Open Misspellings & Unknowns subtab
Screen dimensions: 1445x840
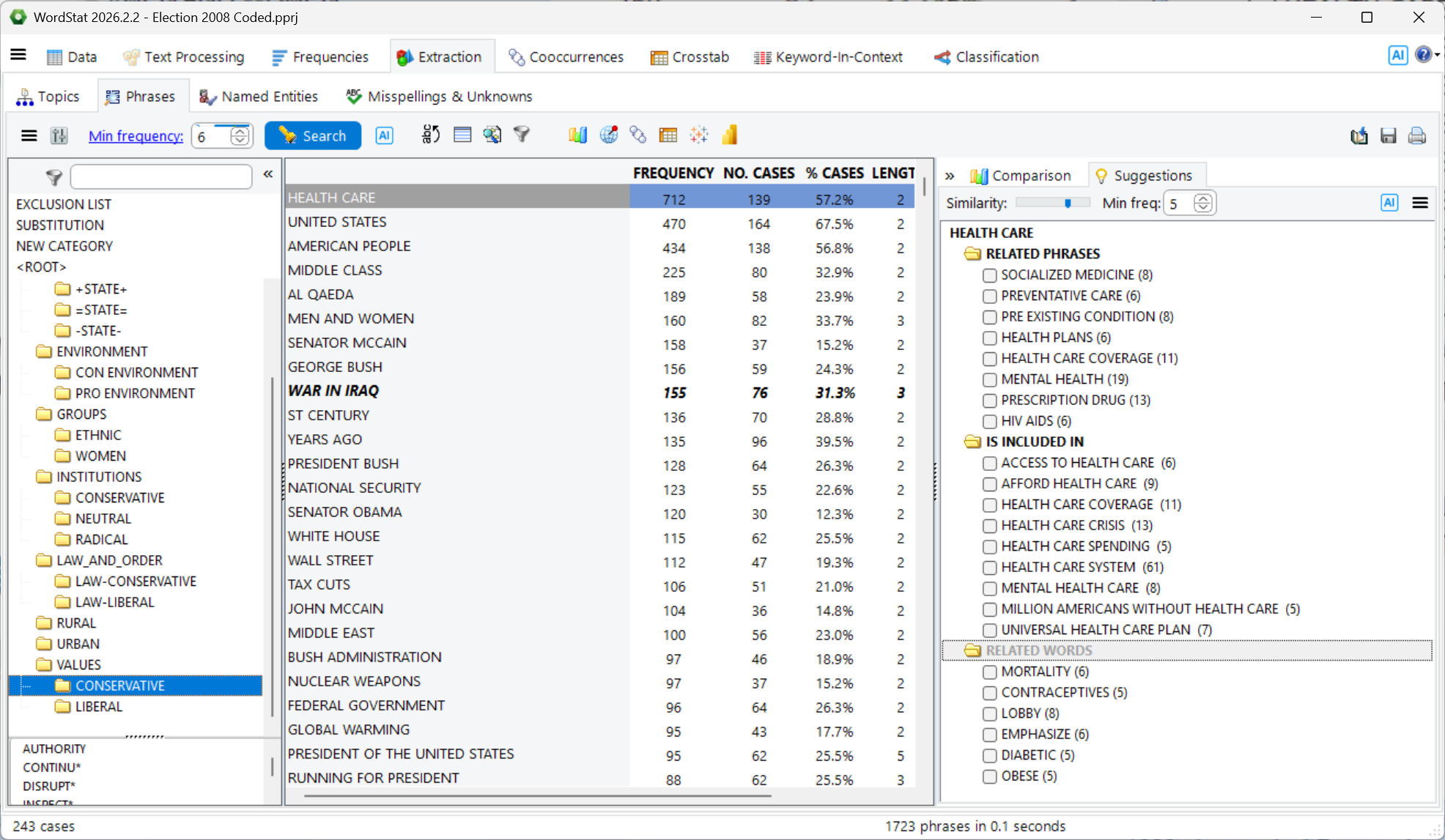[x=439, y=97]
